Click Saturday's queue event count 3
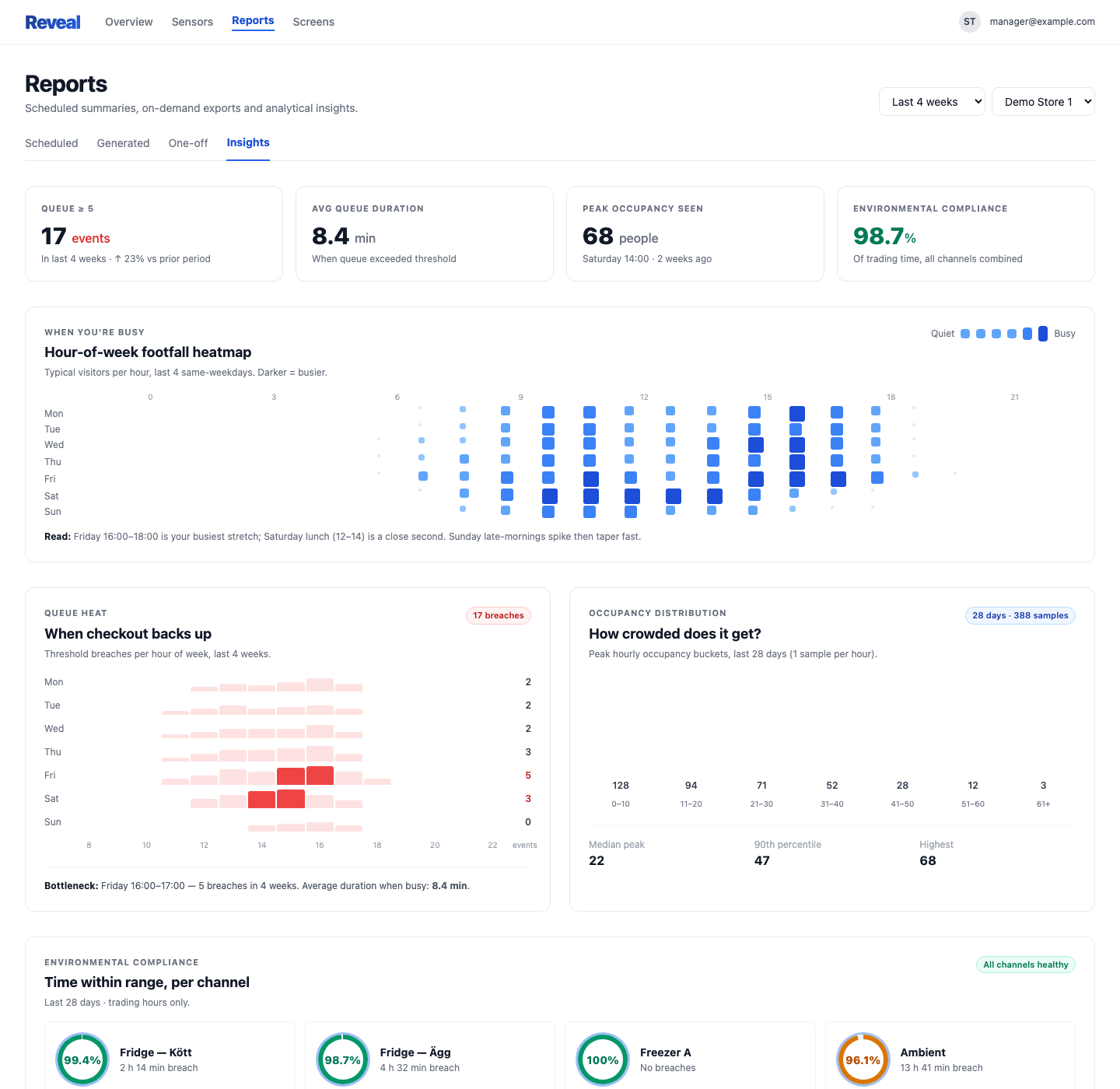The width and height of the screenshot is (1120, 1089). coord(528,799)
